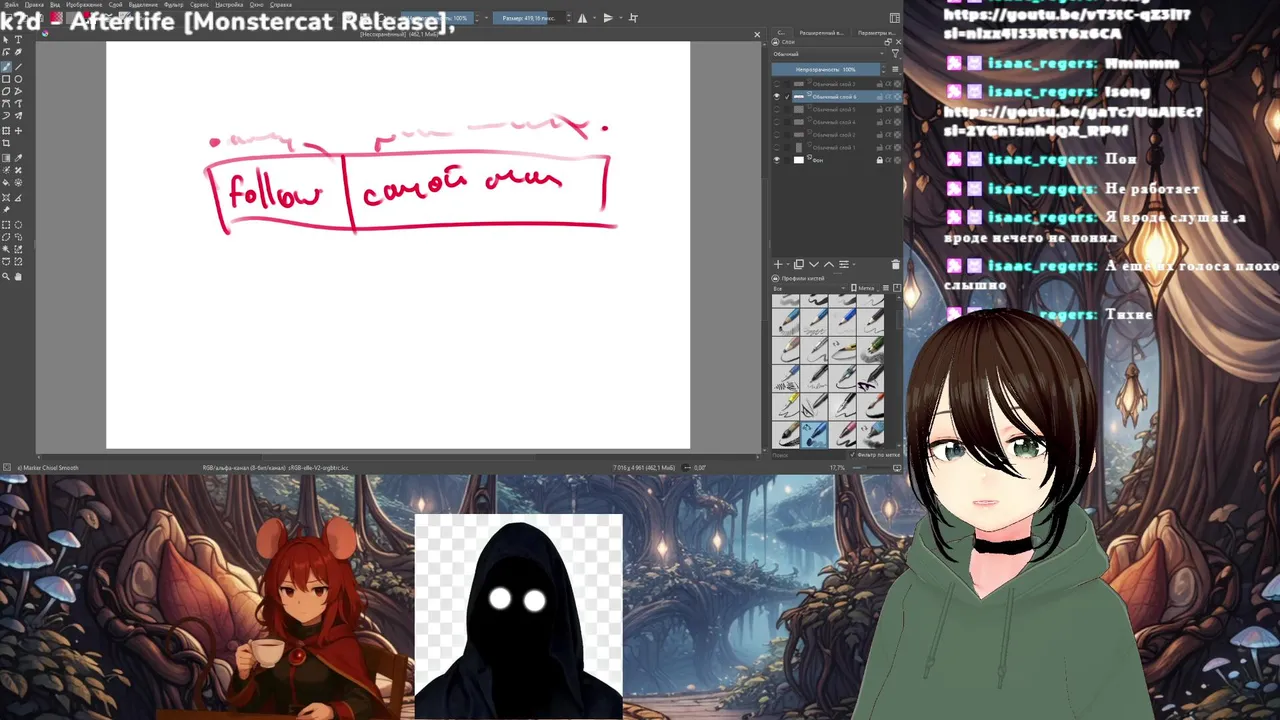Screen dimensions: 1280x720
Task: Adjust the layer Непрозрачность slider
Action: click(x=826, y=69)
